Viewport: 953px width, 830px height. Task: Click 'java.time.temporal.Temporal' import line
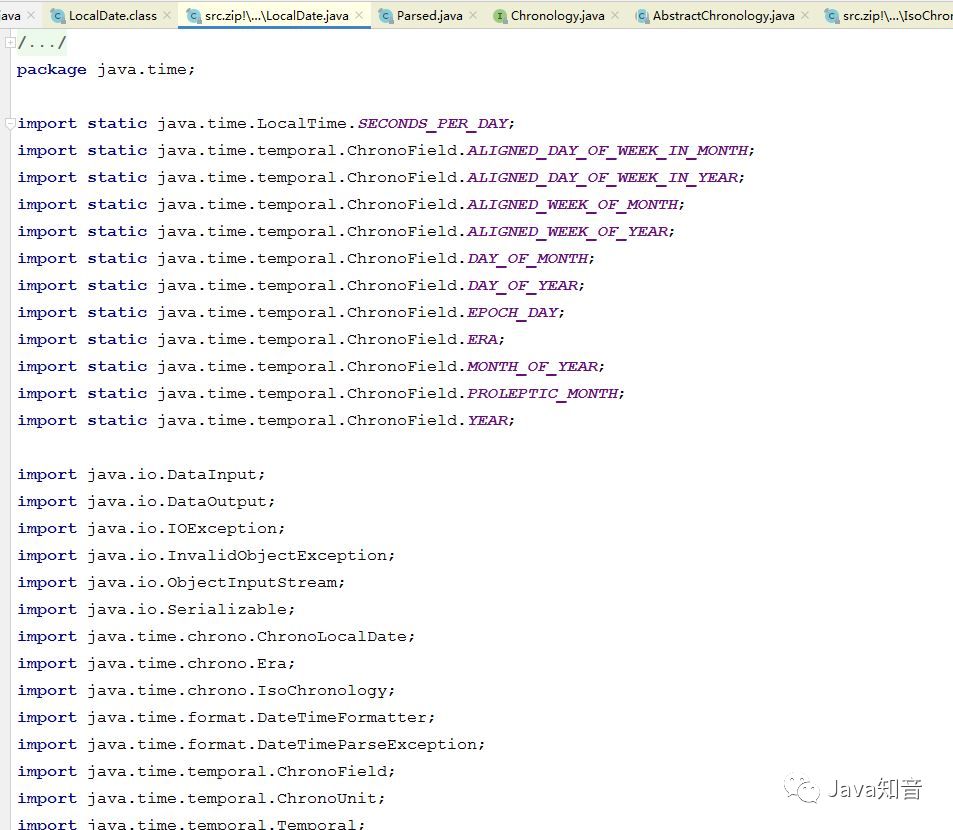(191, 823)
